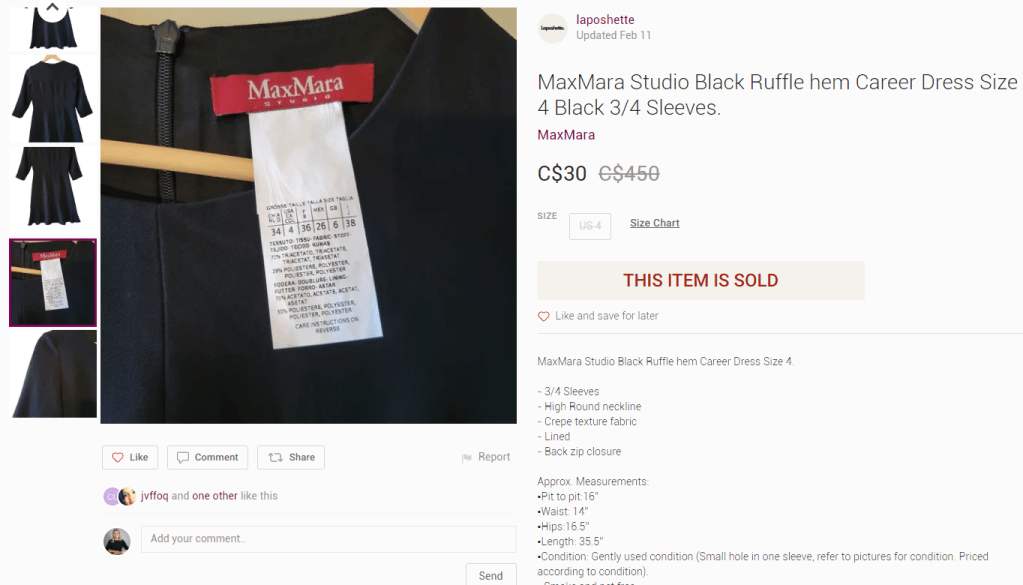The height and width of the screenshot is (585, 1023).
Task: Select the sleeve close-up thumbnail
Action: pyautogui.click(x=53, y=374)
